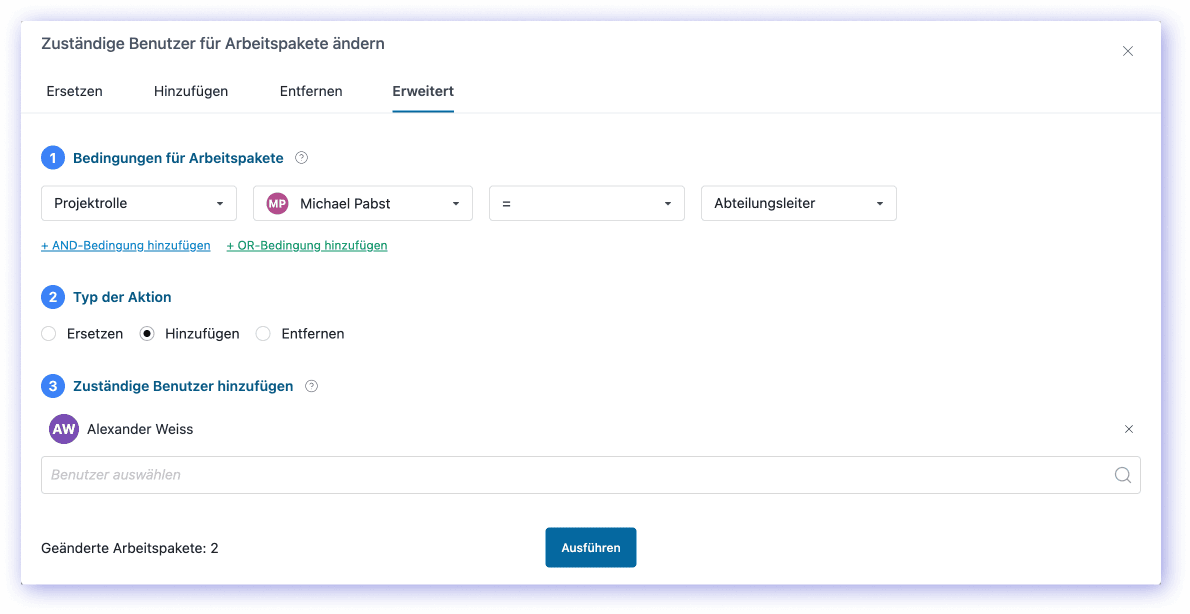Click the AW avatar of Alexander Weiss
Viewport: 1190px width, 614px height.
64,429
